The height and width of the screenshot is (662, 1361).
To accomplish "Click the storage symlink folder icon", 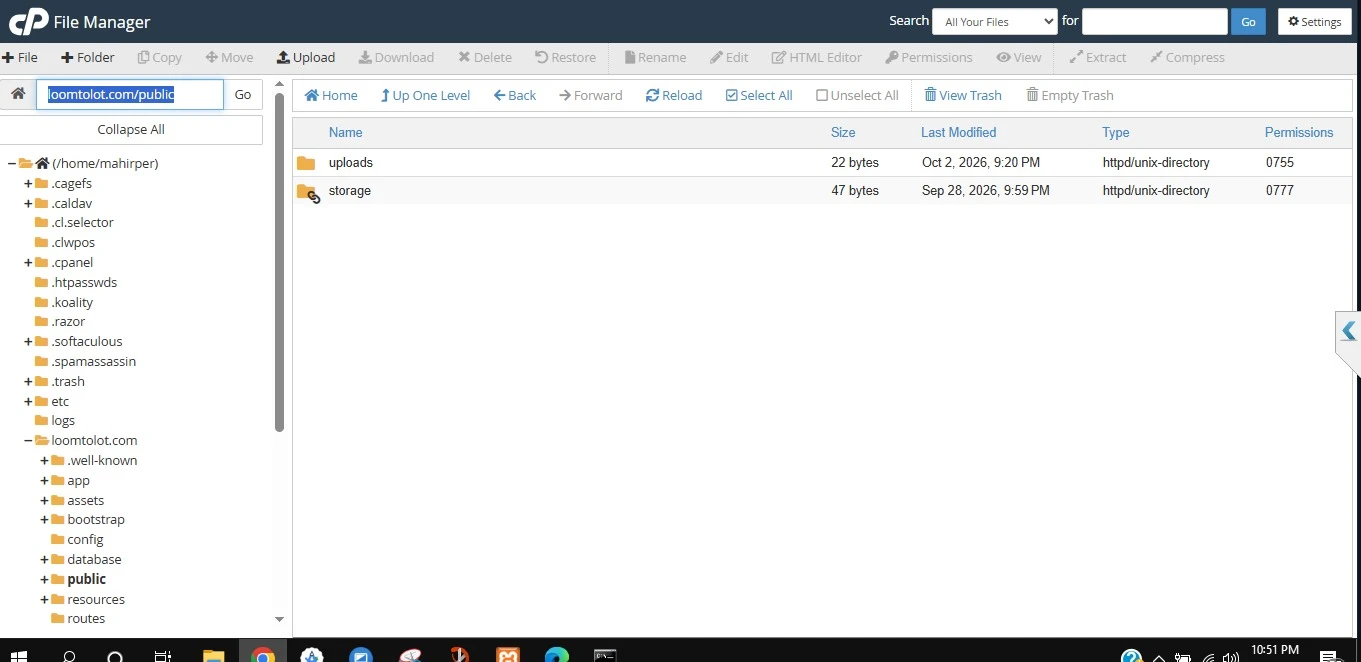I will [x=308, y=192].
